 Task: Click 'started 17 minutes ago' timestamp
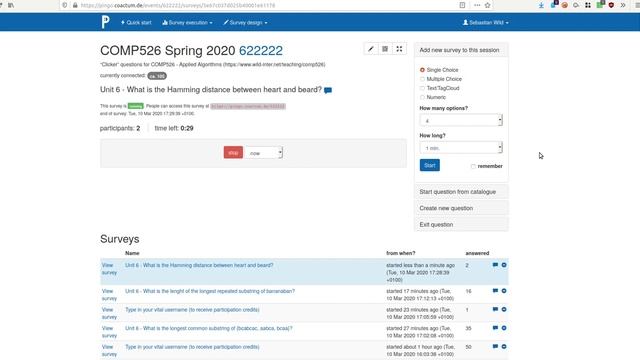(x=420, y=295)
